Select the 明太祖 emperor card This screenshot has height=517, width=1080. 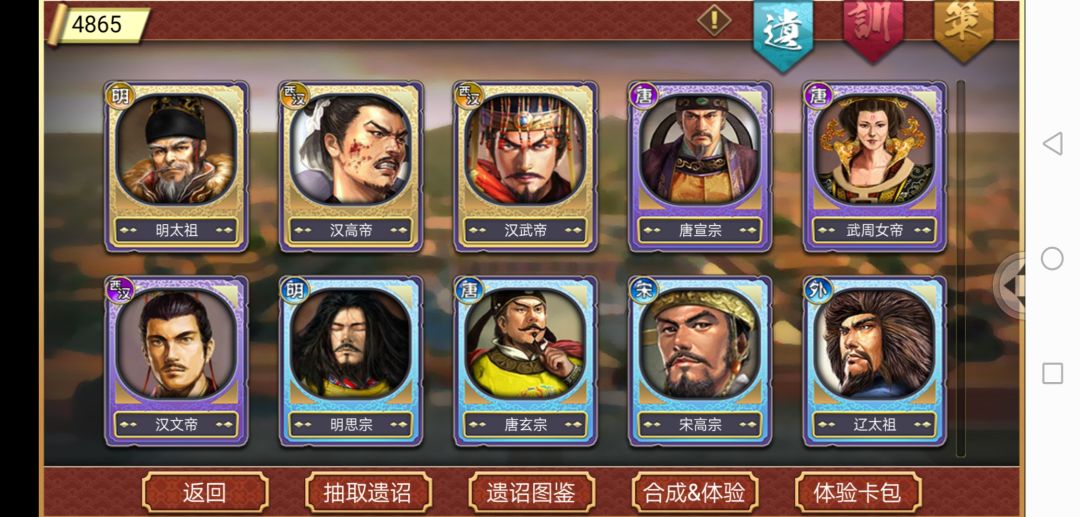coord(176,167)
